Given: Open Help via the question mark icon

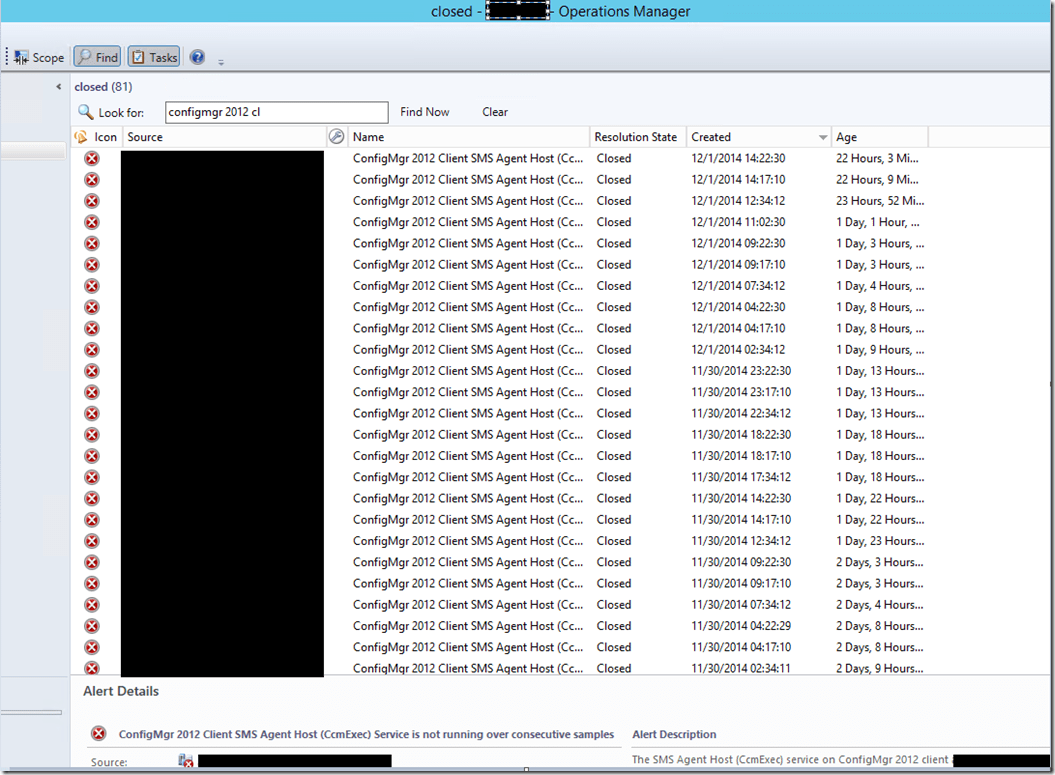Looking at the screenshot, I should click(x=197, y=58).
